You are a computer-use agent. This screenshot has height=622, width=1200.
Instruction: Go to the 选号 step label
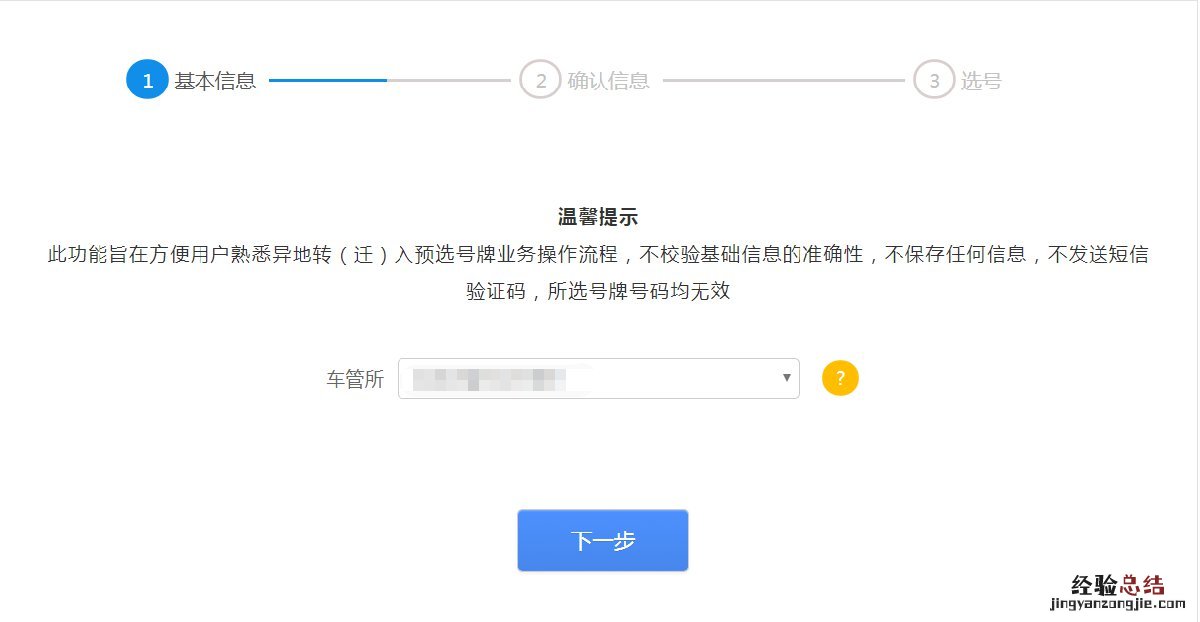tap(981, 81)
